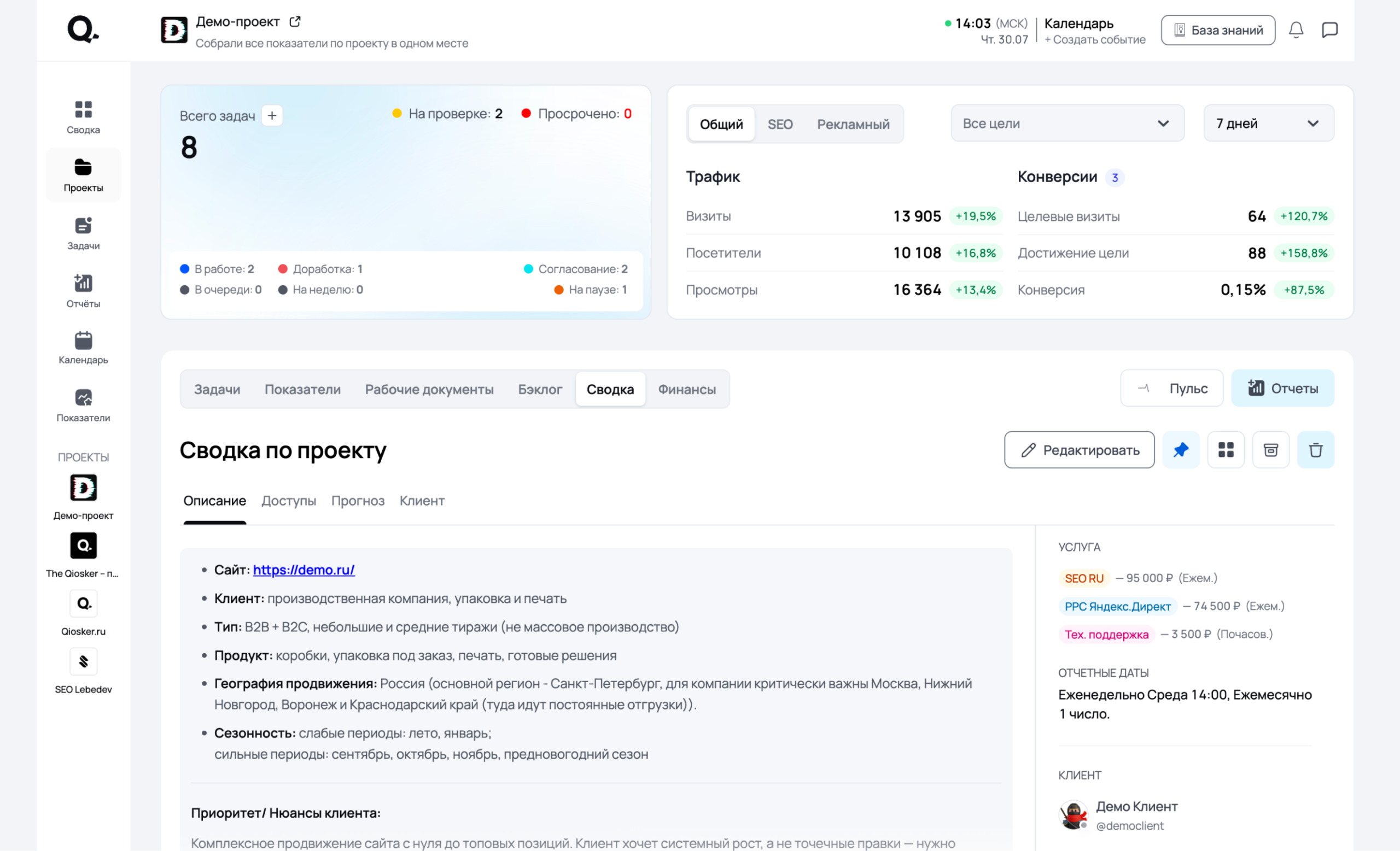1400x851 pixels.
Task: Click the SEO RU service tag
Action: click(1083, 578)
